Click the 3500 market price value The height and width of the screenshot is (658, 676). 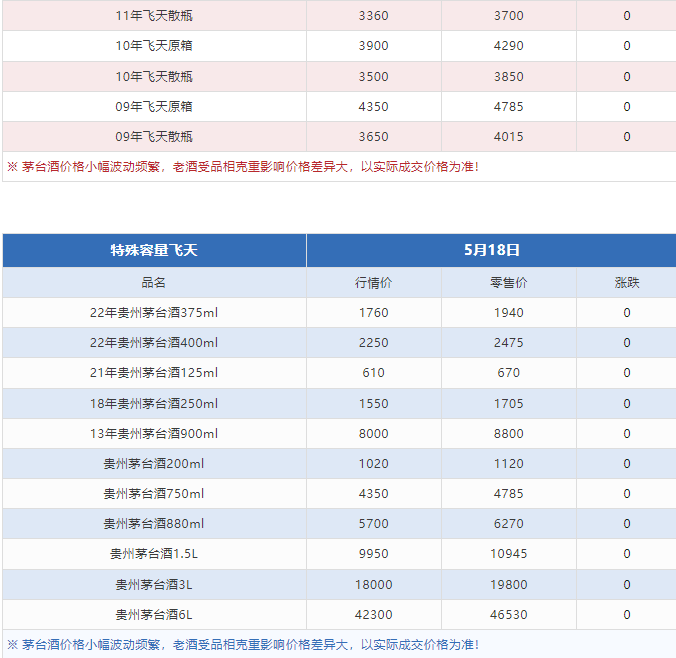[373, 77]
